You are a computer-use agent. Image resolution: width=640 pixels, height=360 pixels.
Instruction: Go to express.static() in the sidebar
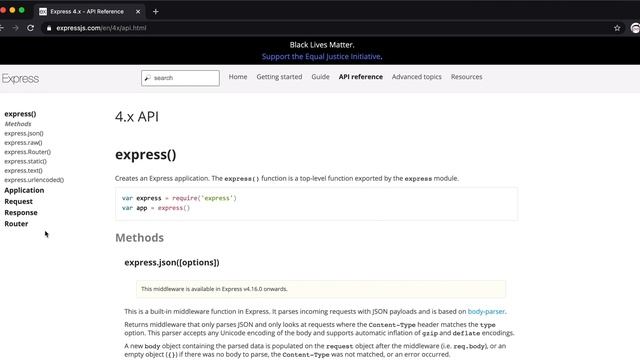[x=25, y=161]
